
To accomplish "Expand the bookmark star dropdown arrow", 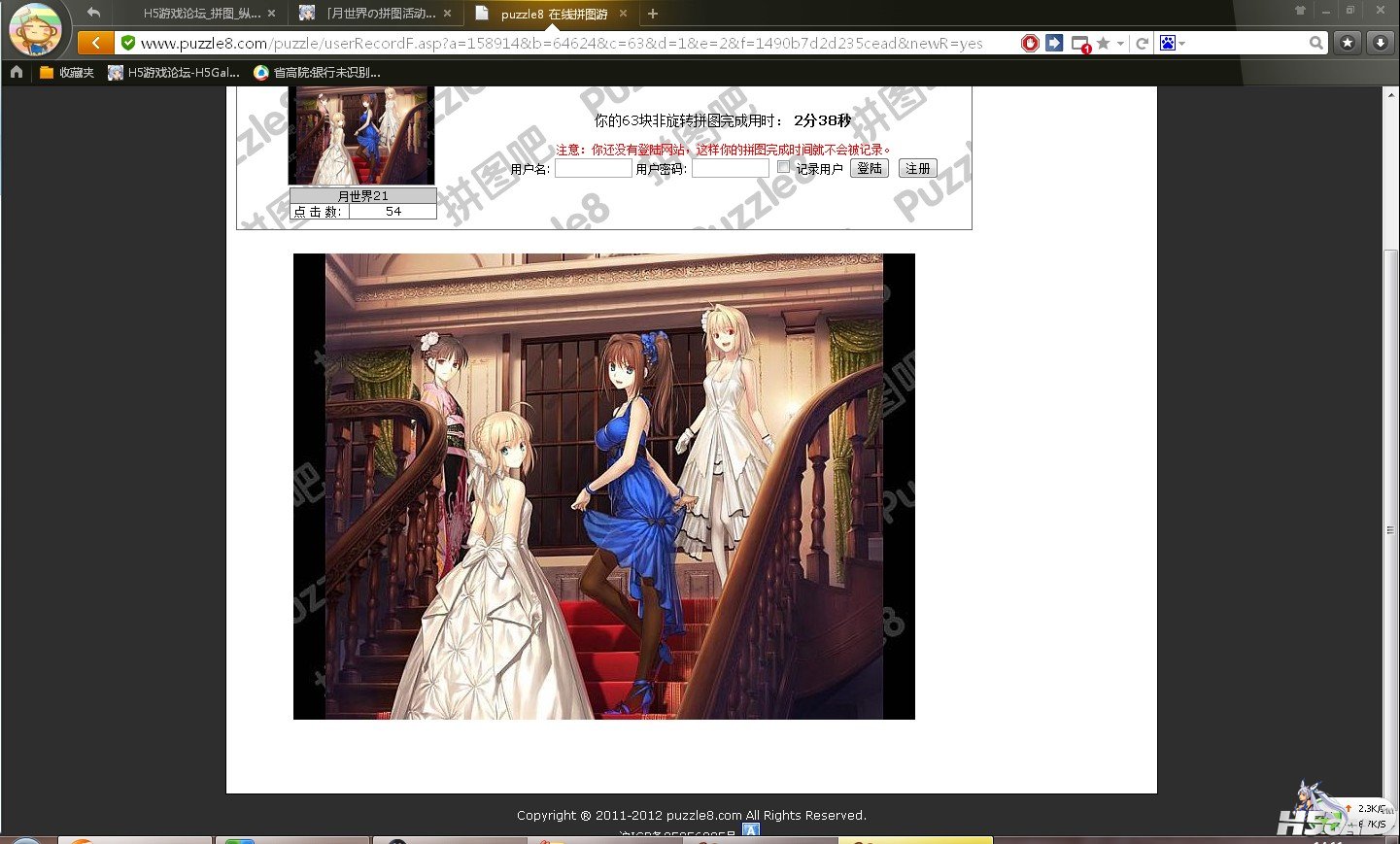I will pyautogui.click(x=1120, y=44).
